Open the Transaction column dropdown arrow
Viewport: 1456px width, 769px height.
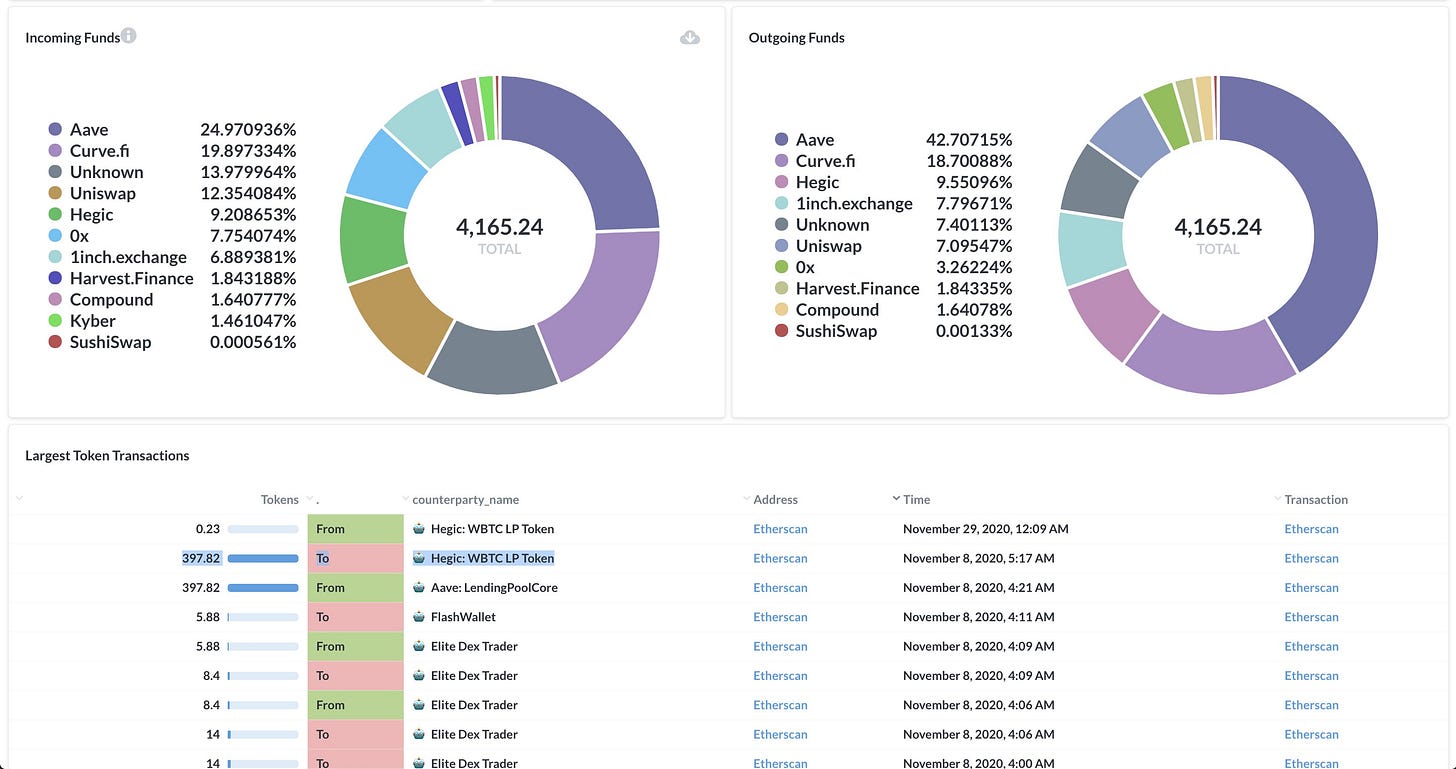tap(1278, 499)
